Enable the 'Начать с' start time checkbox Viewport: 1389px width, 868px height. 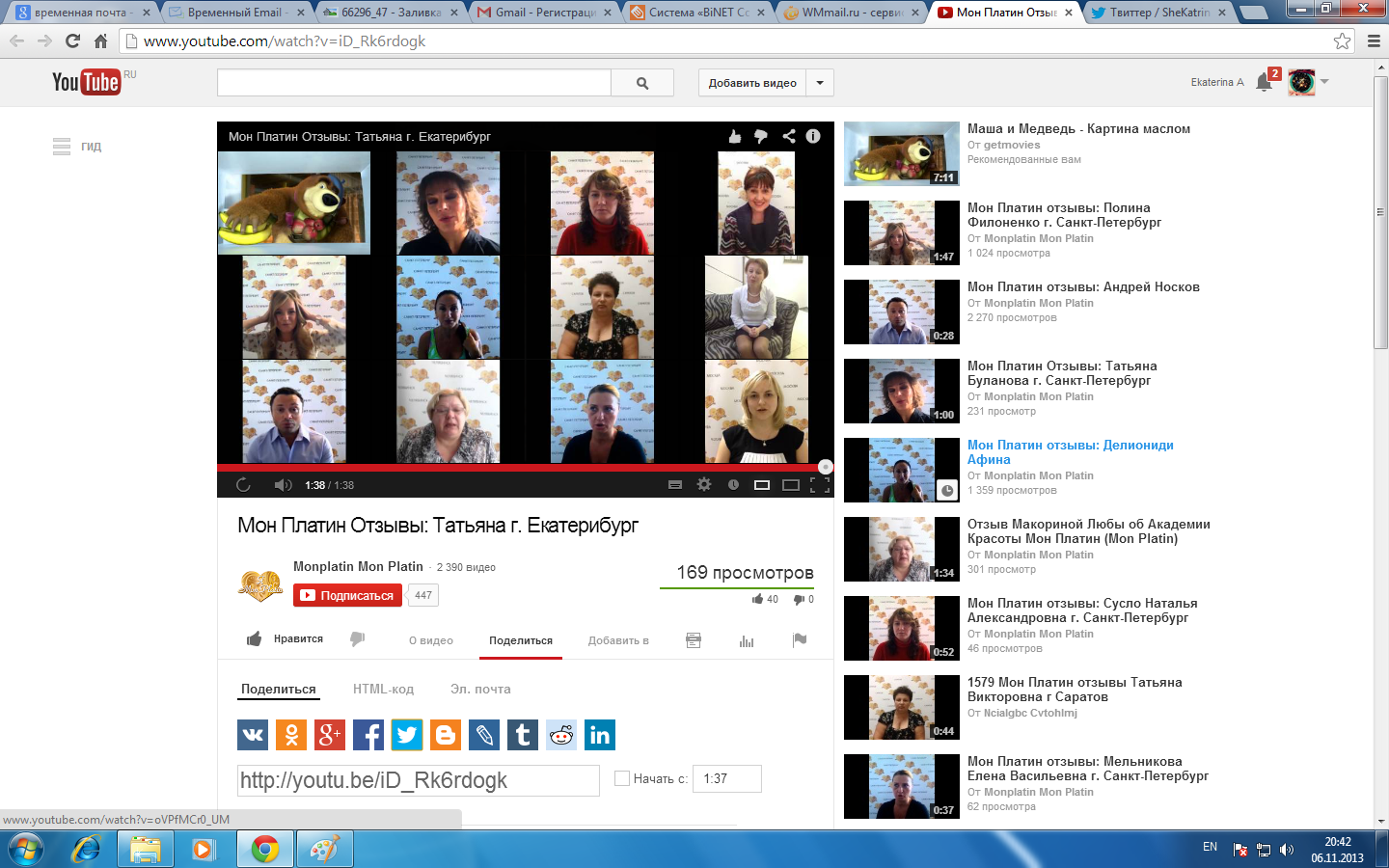(622, 778)
